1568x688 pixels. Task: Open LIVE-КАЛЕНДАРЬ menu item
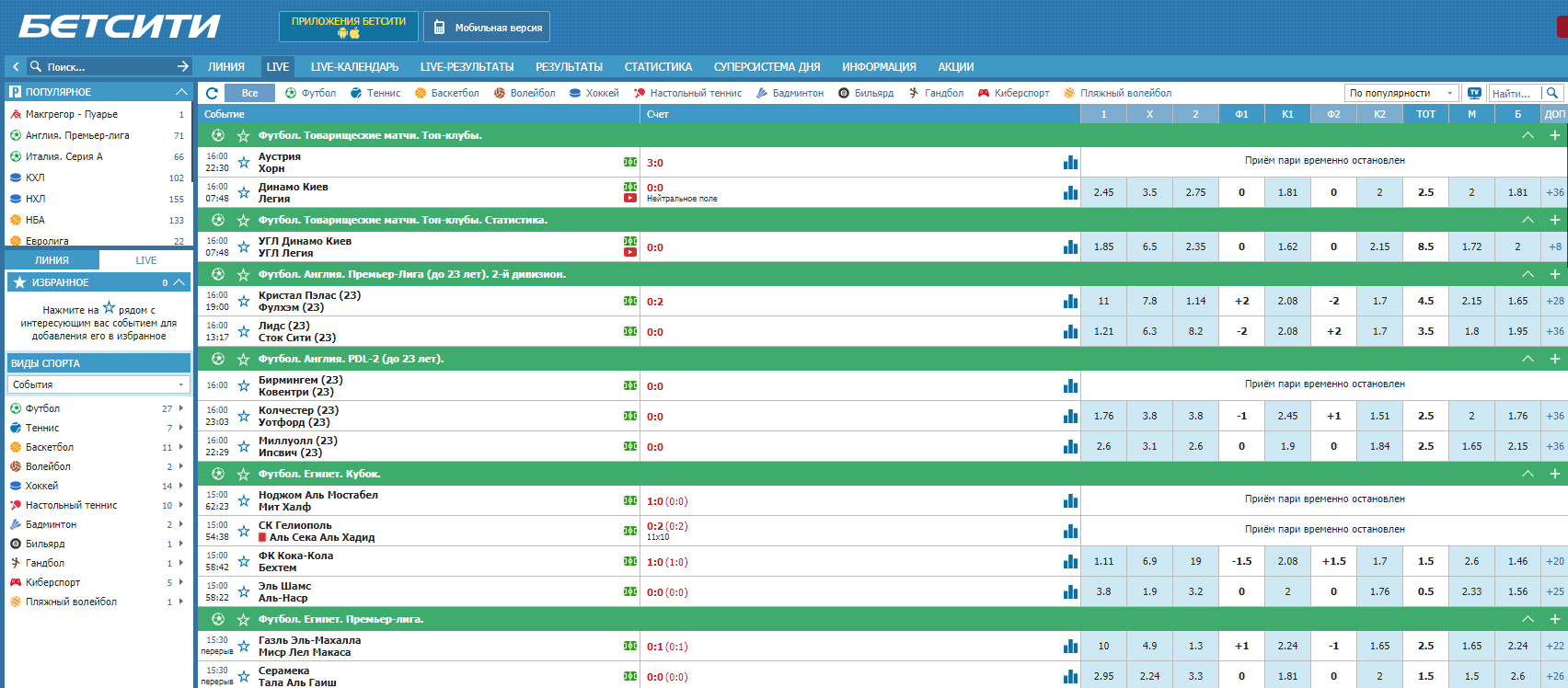354,67
